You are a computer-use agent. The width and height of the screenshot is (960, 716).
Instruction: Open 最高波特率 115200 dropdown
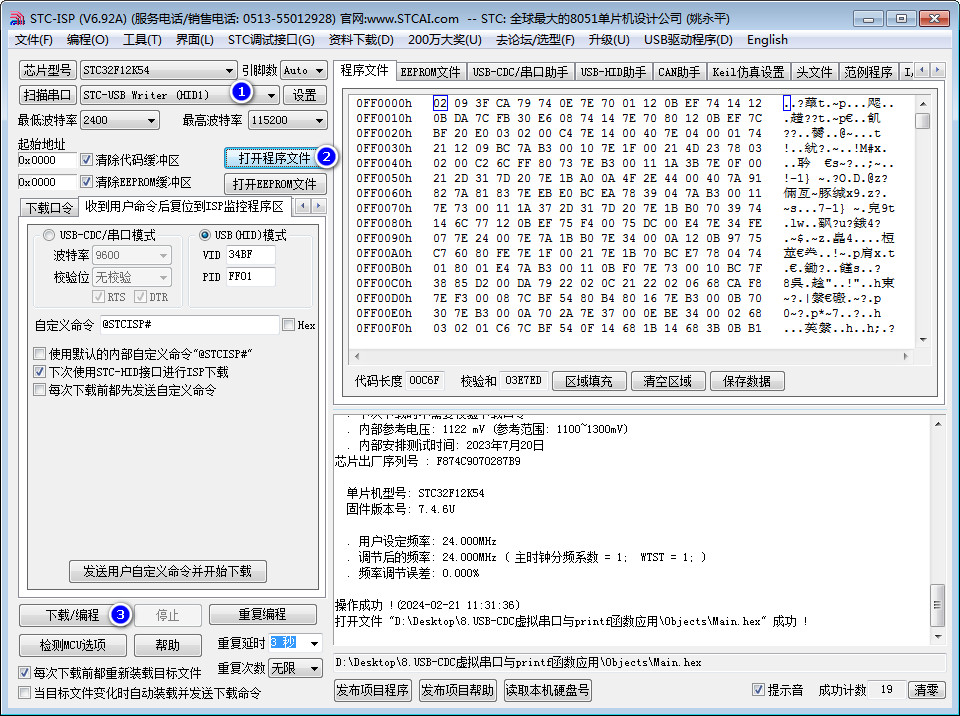pyautogui.click(x=319, y=121)
